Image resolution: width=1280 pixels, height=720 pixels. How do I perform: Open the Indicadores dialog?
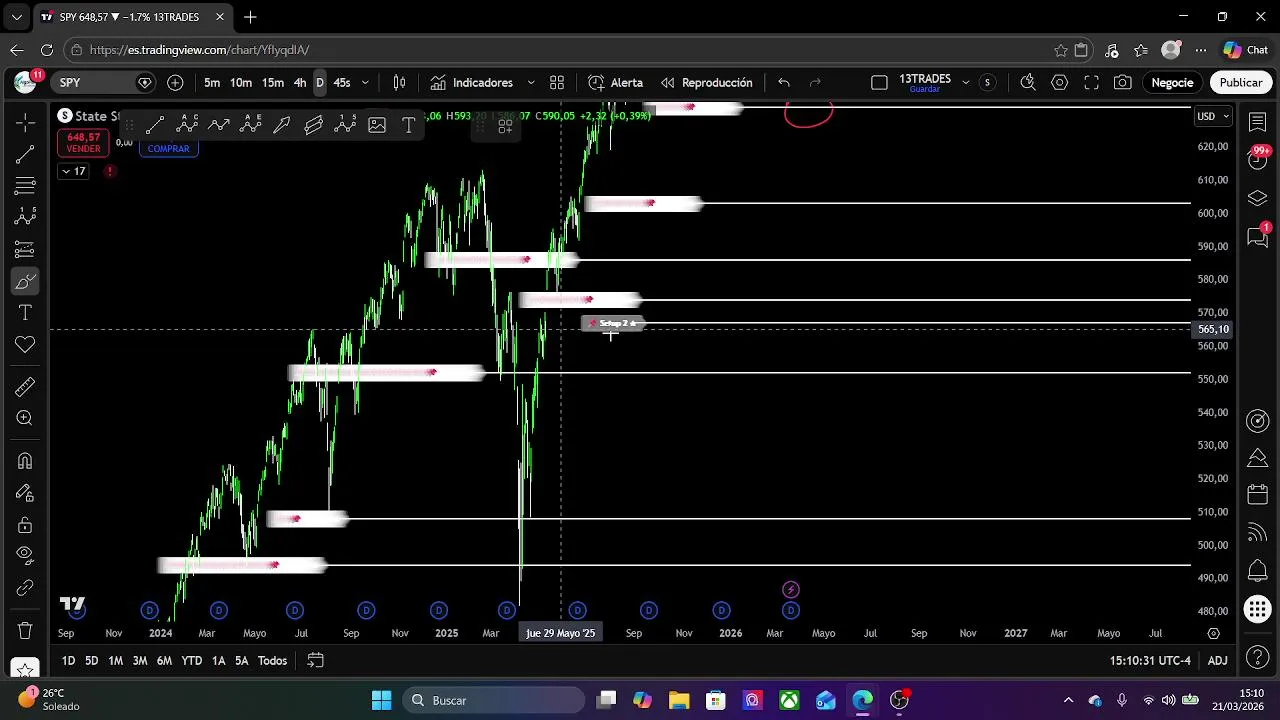[472, 83]
